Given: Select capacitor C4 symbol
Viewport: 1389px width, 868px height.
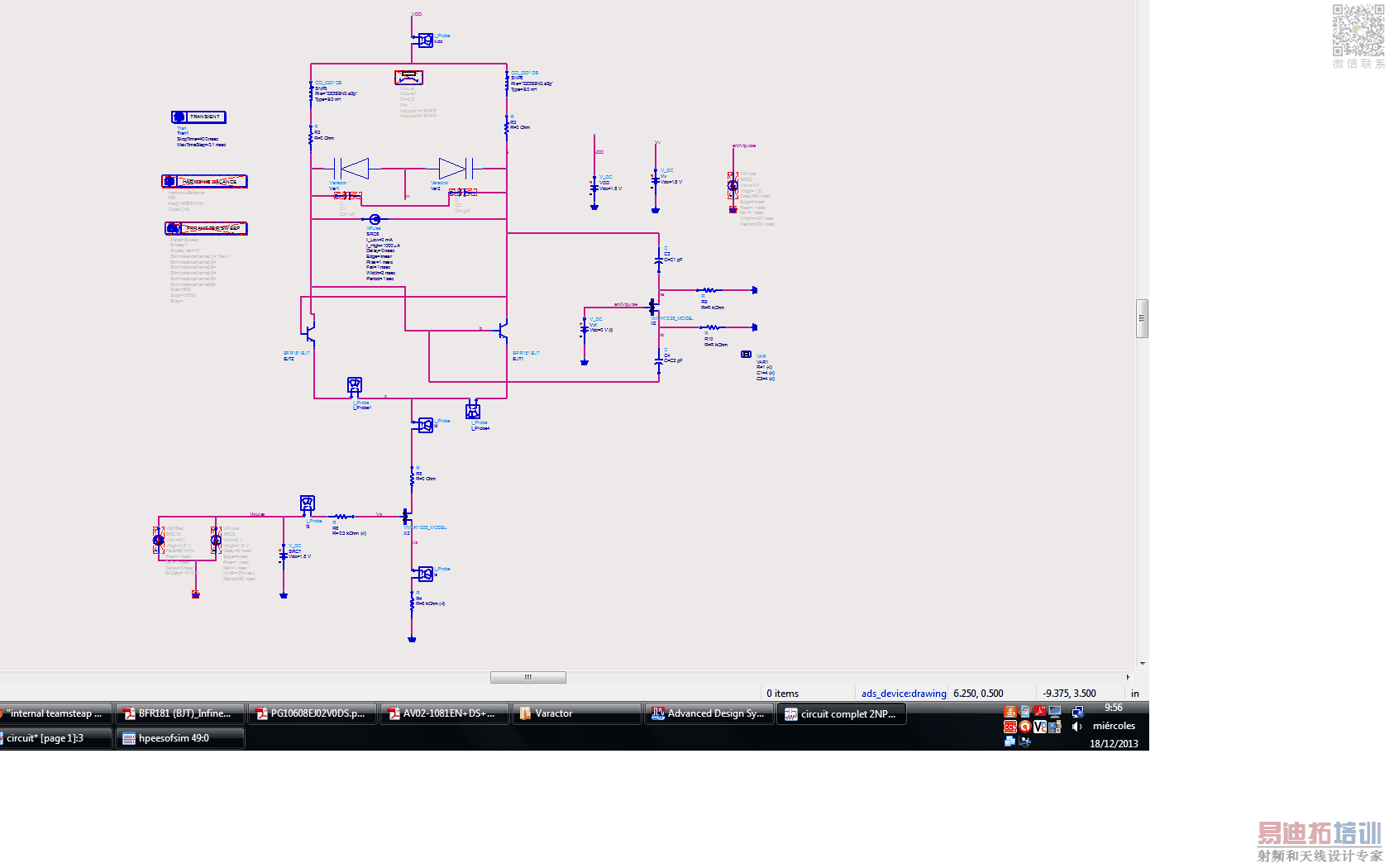Looking at the screenshot, I should 659,360.
